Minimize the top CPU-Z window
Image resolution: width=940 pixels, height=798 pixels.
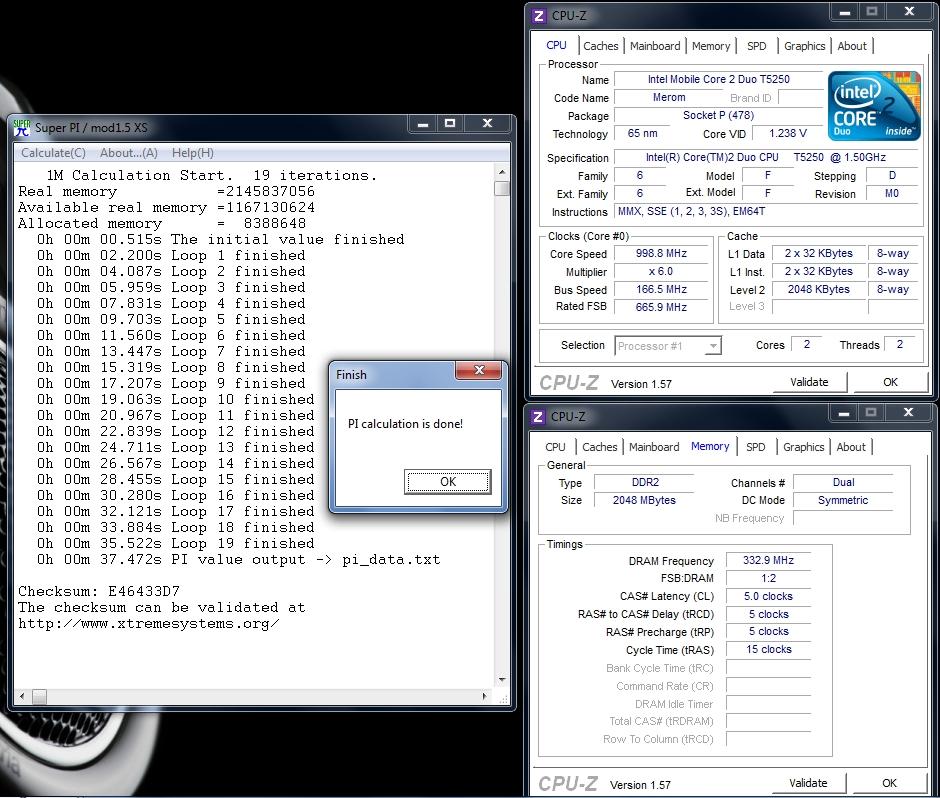pyautogui.click(x=845, y=12)
